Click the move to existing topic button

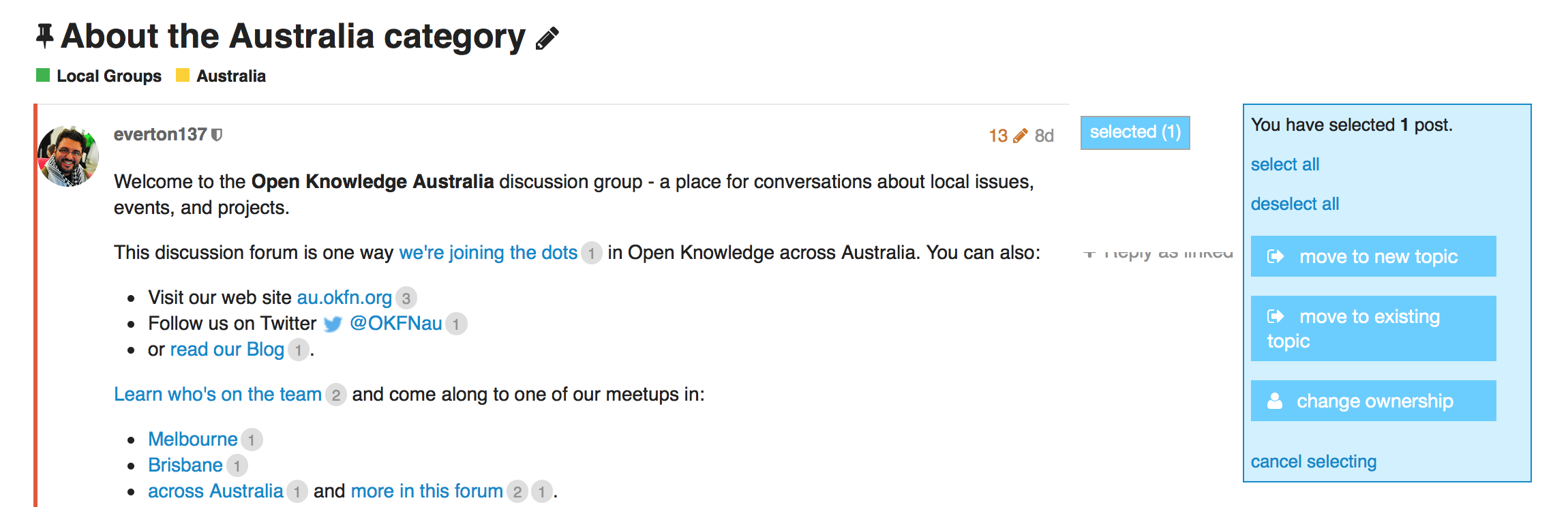tap(1373, 328)
